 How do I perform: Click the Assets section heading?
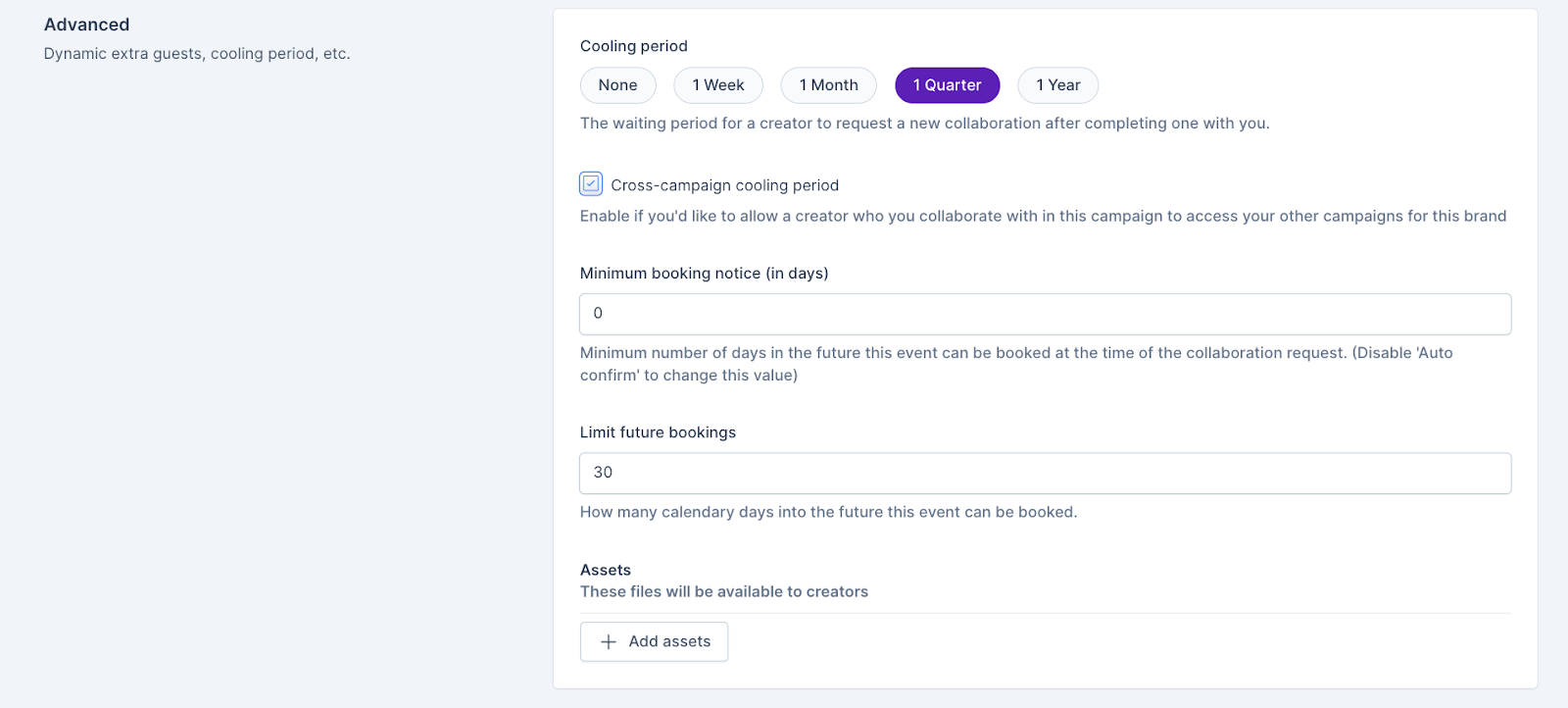(606, 570)
